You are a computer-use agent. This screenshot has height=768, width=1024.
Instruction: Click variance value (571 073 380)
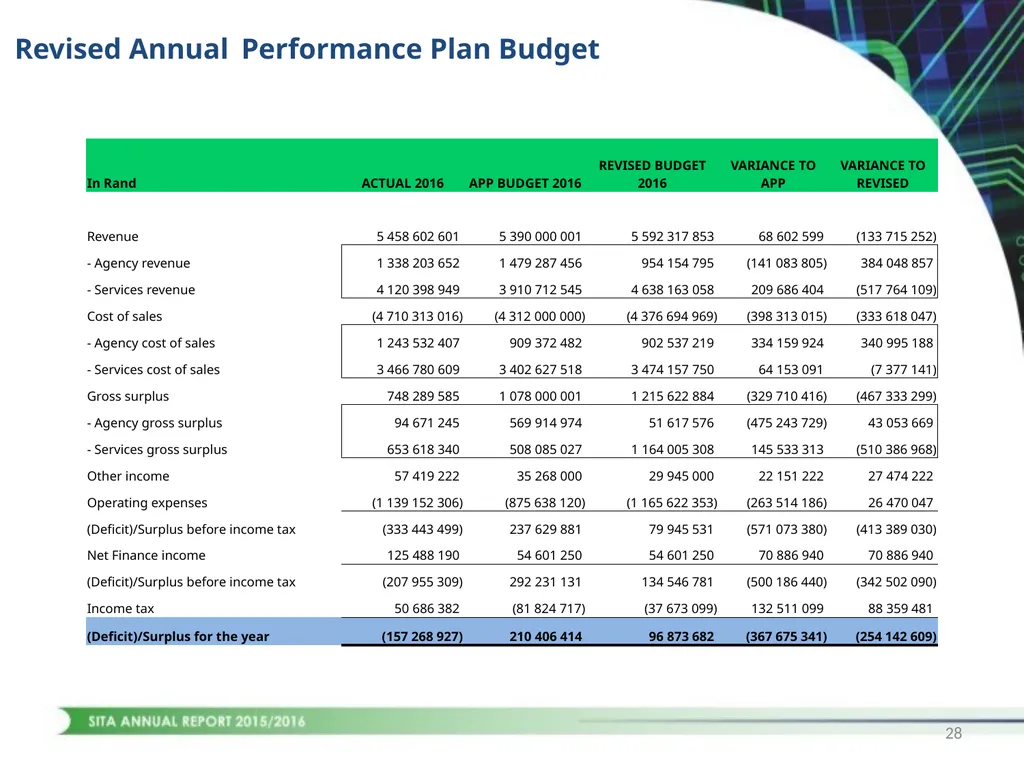point(786,530)
